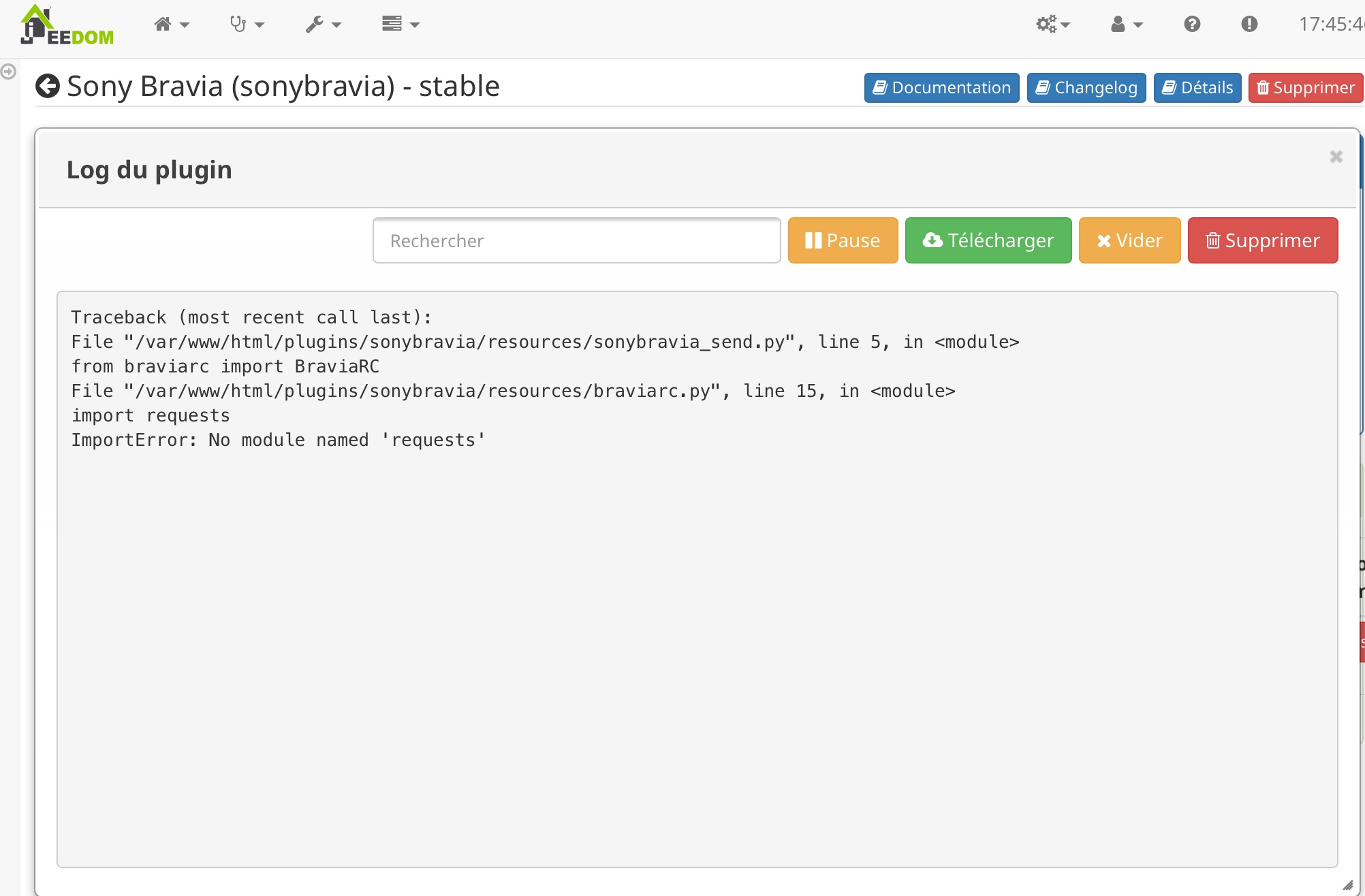1365x896 pixels.
Task: Open the Plugins list menu
Action: 401,25
